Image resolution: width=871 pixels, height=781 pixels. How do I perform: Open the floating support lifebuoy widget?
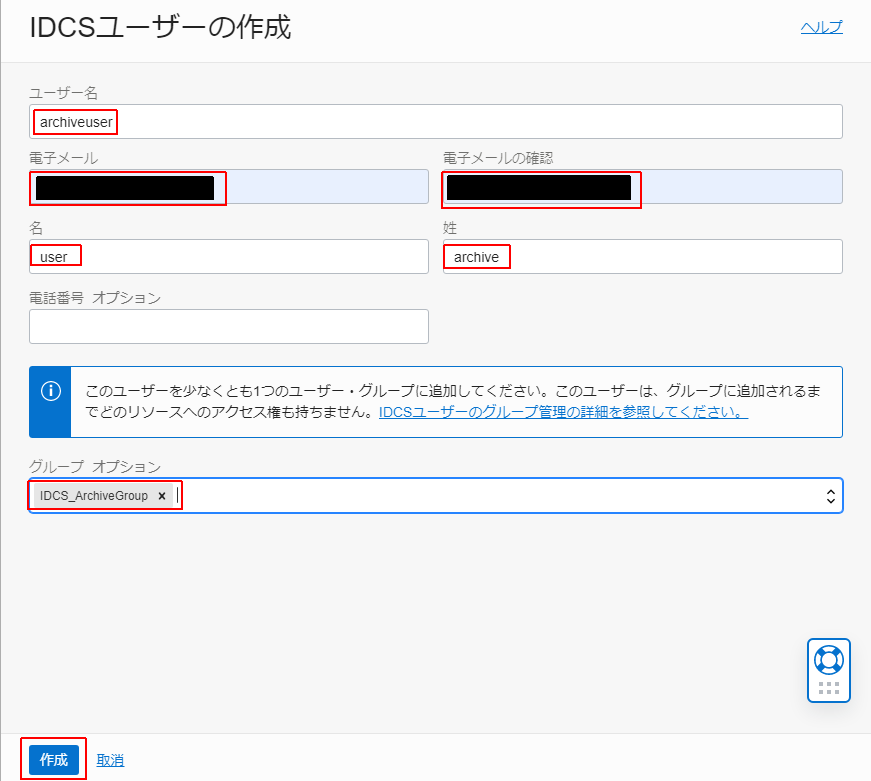click(x=828, y=660)
